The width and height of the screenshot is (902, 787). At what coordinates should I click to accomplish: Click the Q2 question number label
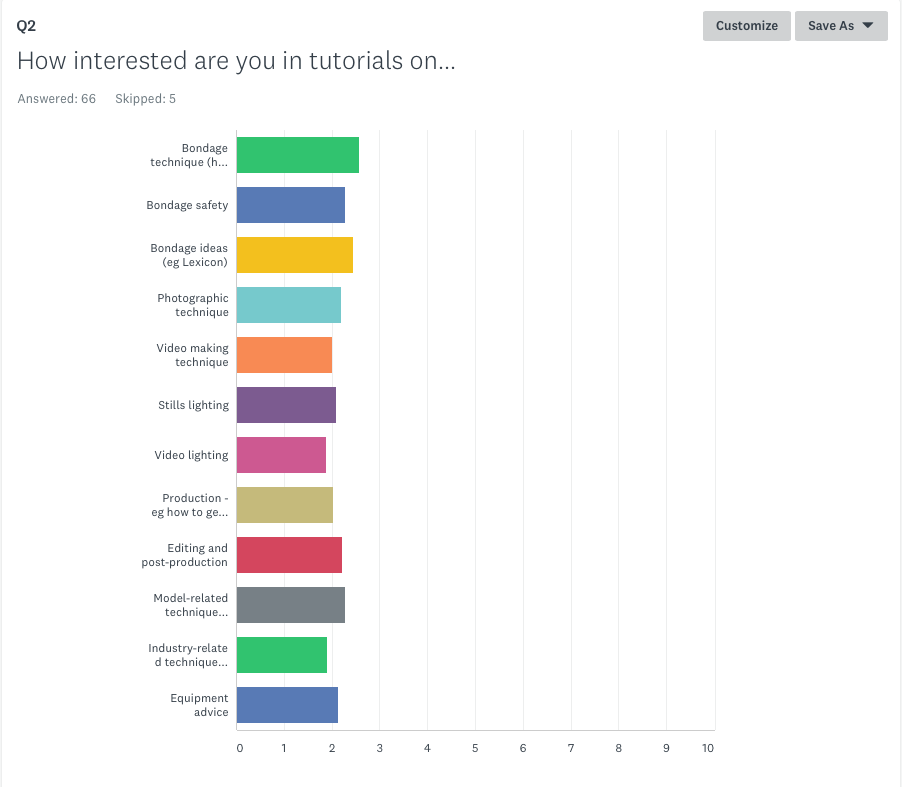pyautogui.click(x=26, y=26)
